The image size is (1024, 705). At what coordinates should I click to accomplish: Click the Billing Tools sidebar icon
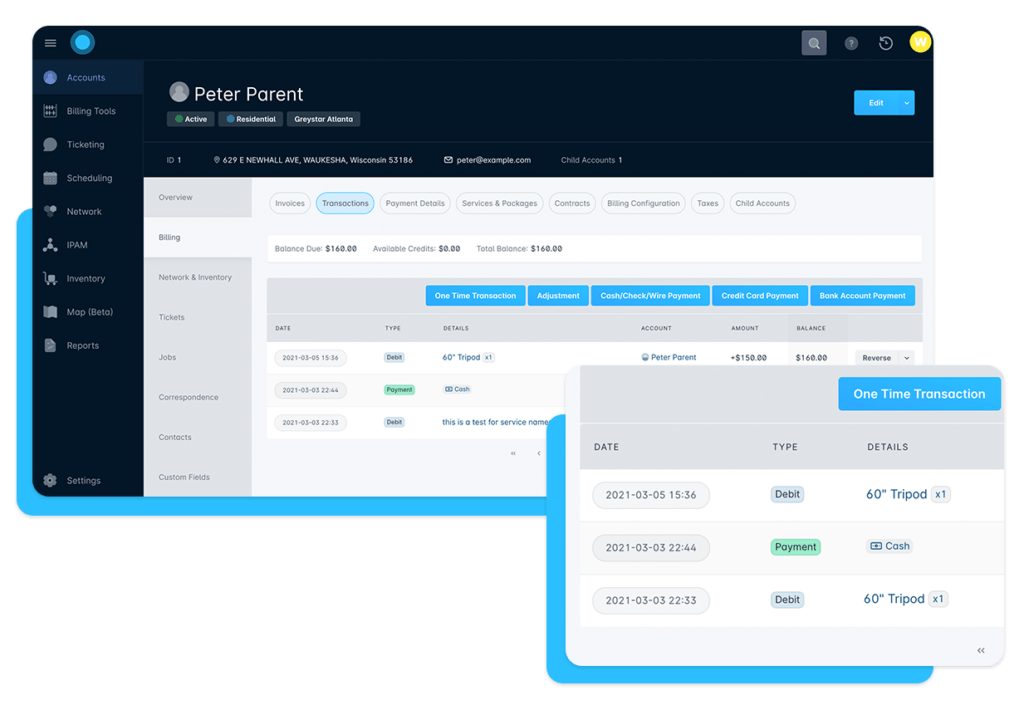pos(50,111)
